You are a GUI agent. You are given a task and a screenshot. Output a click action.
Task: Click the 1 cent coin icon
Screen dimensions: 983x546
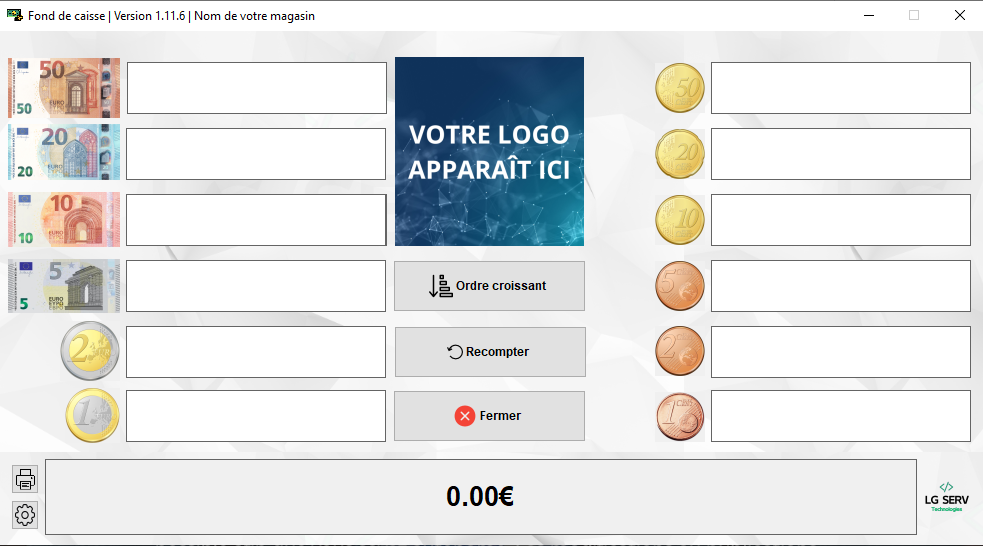pos(680,416)
